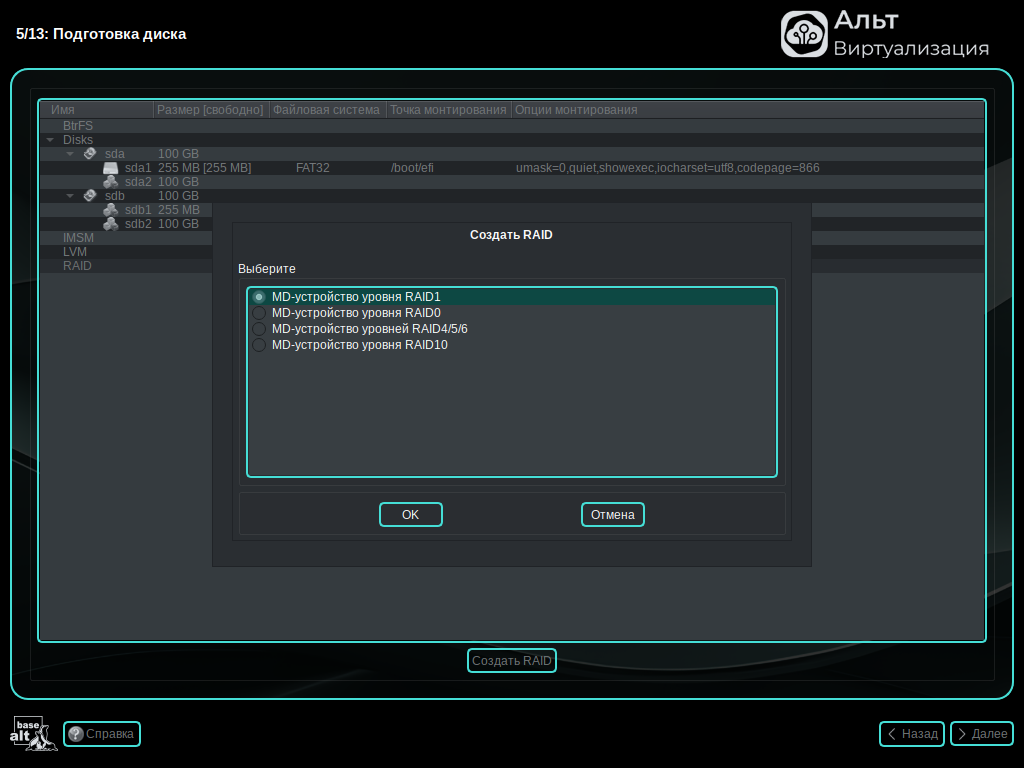Click the BaseALT logo icon
The width and height of the screenshot is (1024, 768).
tap(33, 733)
